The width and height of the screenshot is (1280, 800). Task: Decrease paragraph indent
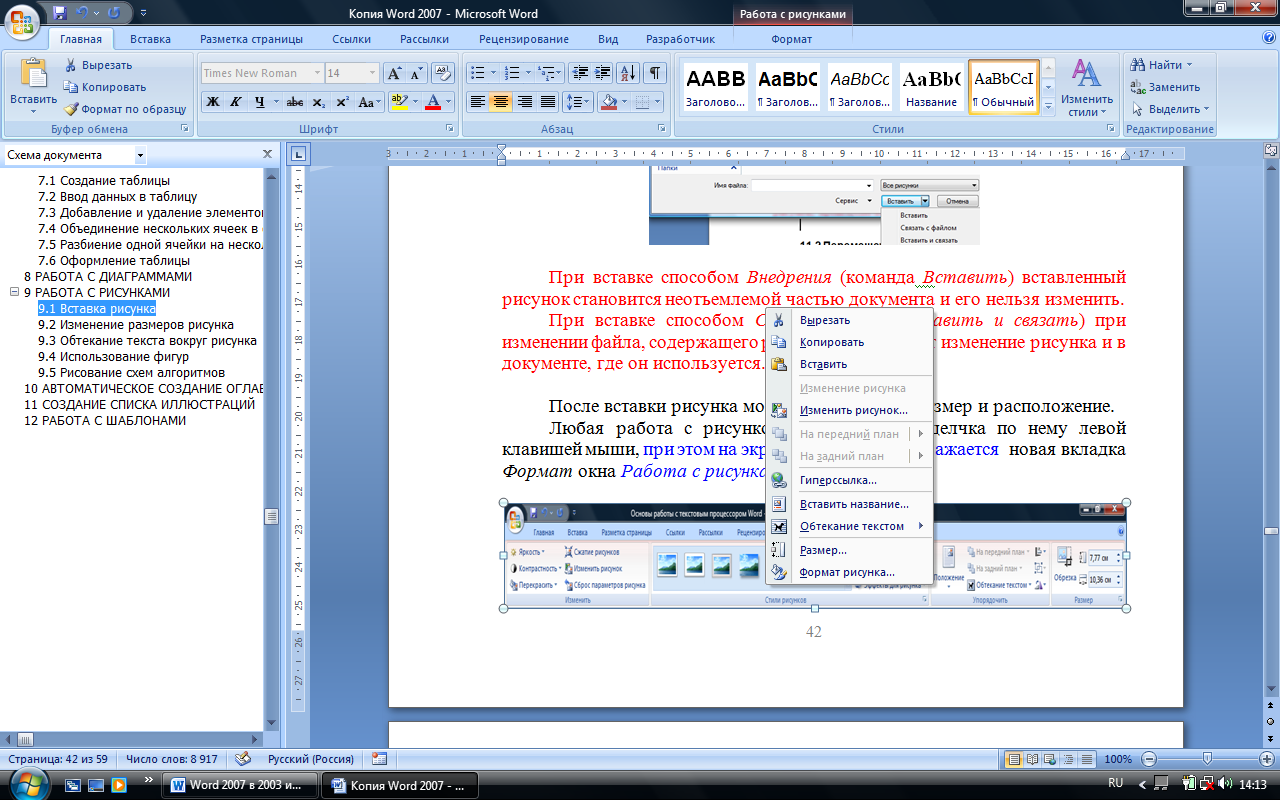click(579, 73)
